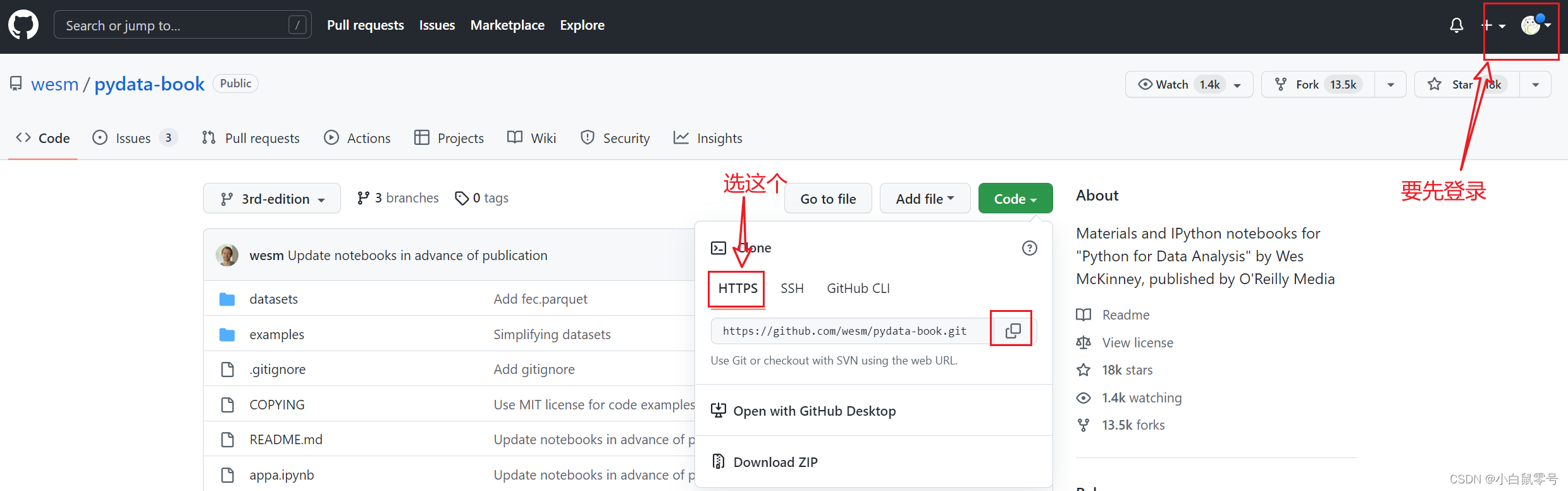This screenshot has width=1568, height=491.
Task: Open the Add fec.parquet commit message
Action: pos(540,299)
